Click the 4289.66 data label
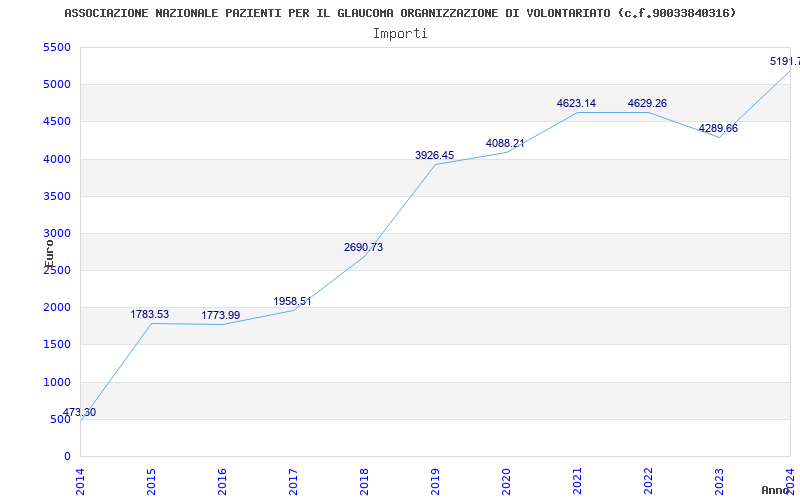This screenshot has height=500, width=800. (718, 128)
